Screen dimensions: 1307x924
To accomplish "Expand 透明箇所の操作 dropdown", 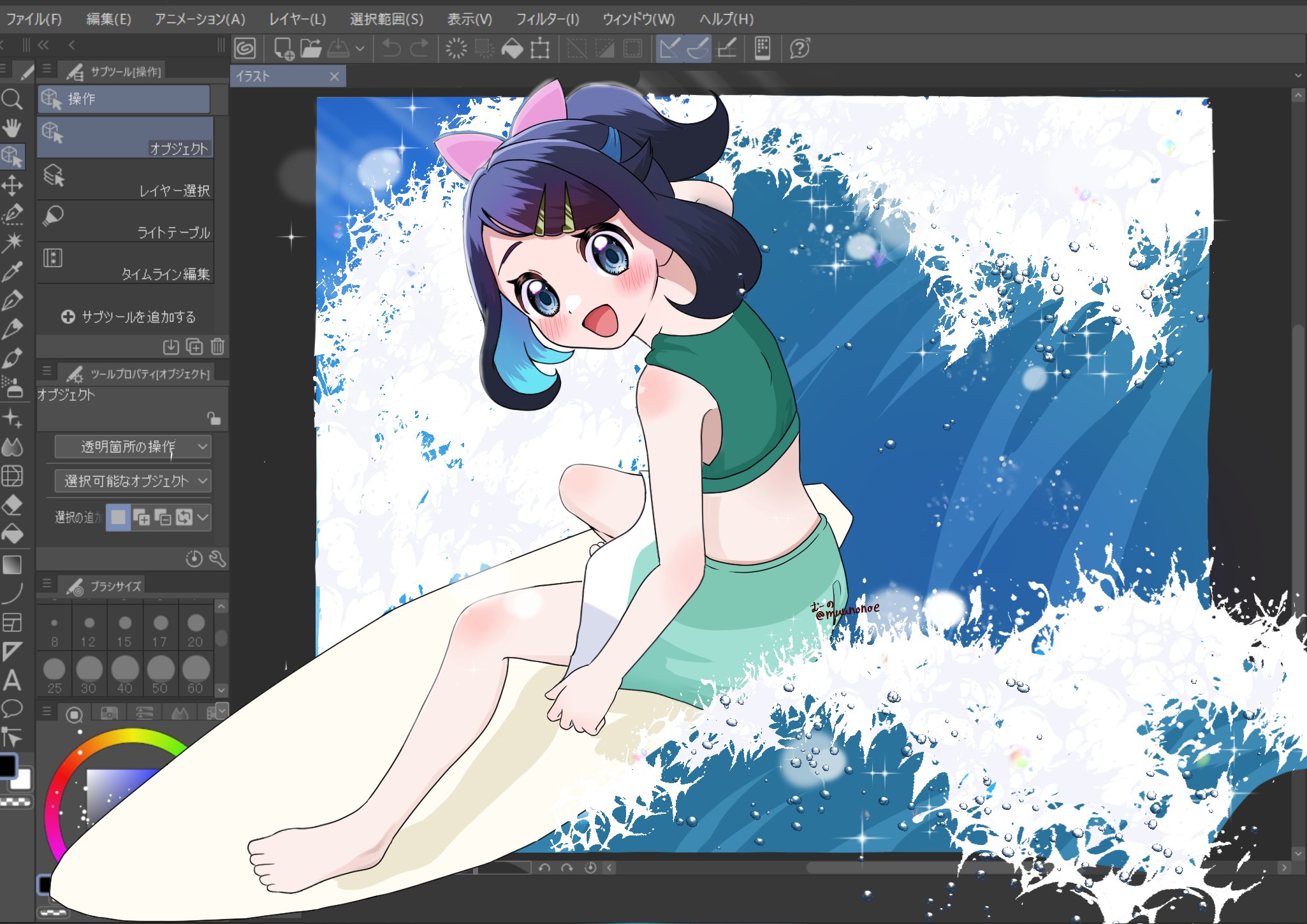I will click(x=133, y=447).
